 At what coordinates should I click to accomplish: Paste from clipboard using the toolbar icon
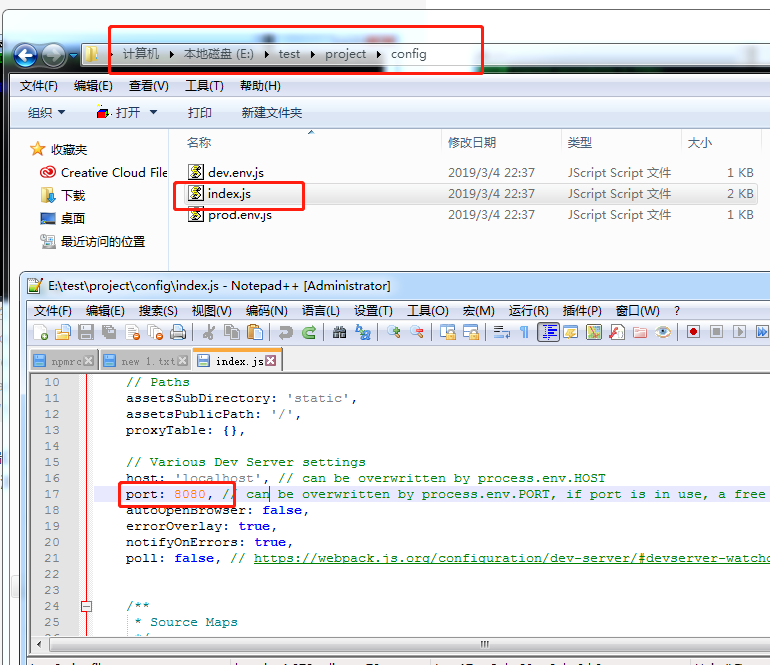[255, 332]
